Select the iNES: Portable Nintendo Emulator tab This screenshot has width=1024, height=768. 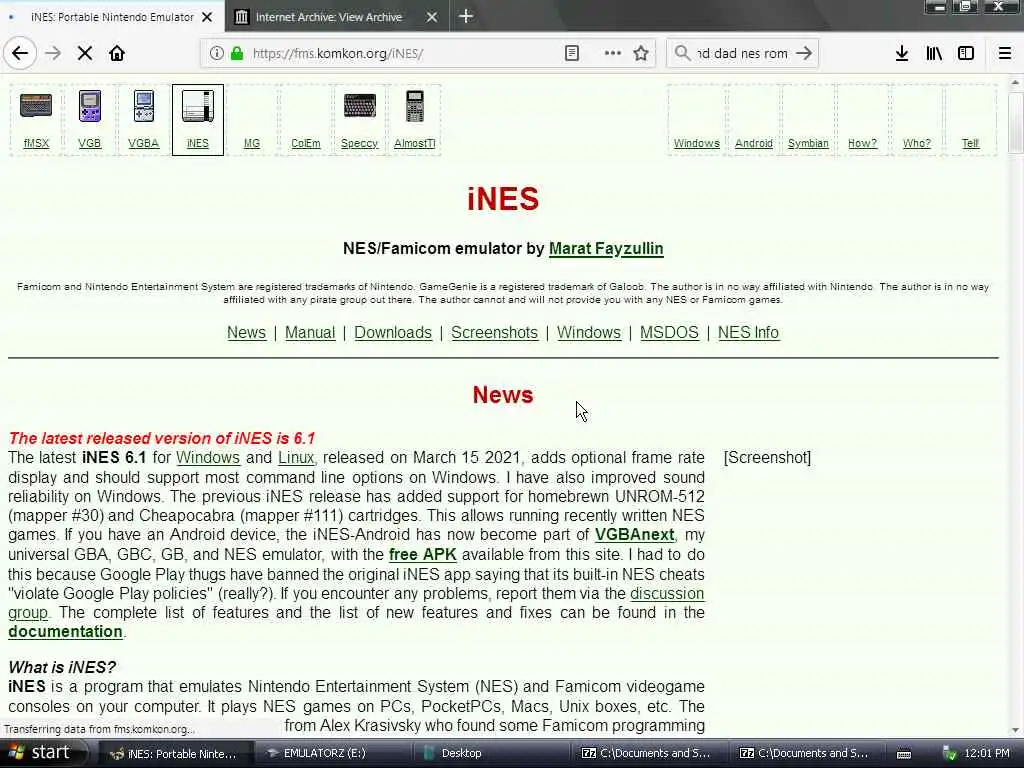click(112, 17)
